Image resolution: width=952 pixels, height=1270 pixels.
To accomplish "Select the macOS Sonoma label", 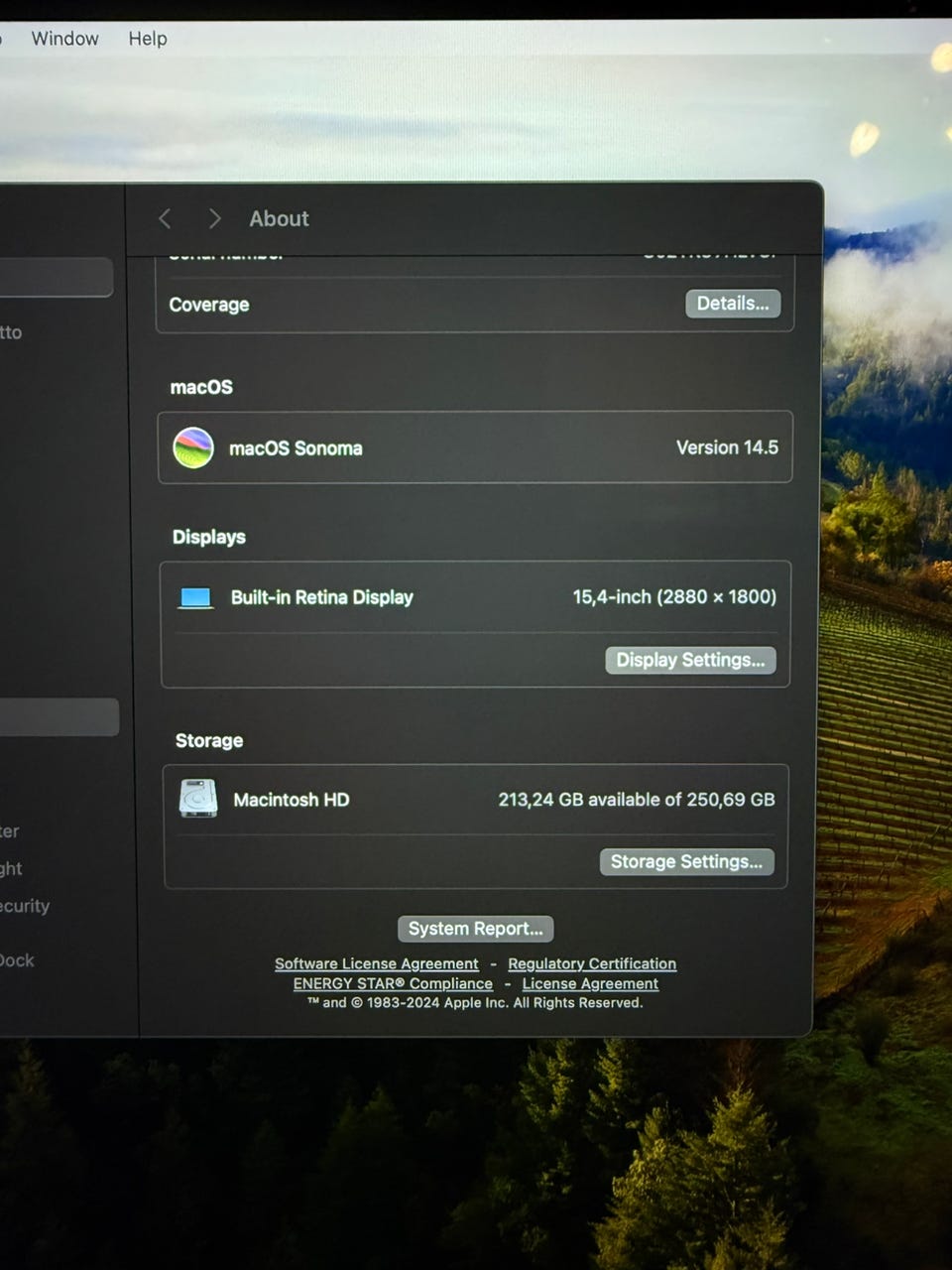I will point(296,448).
